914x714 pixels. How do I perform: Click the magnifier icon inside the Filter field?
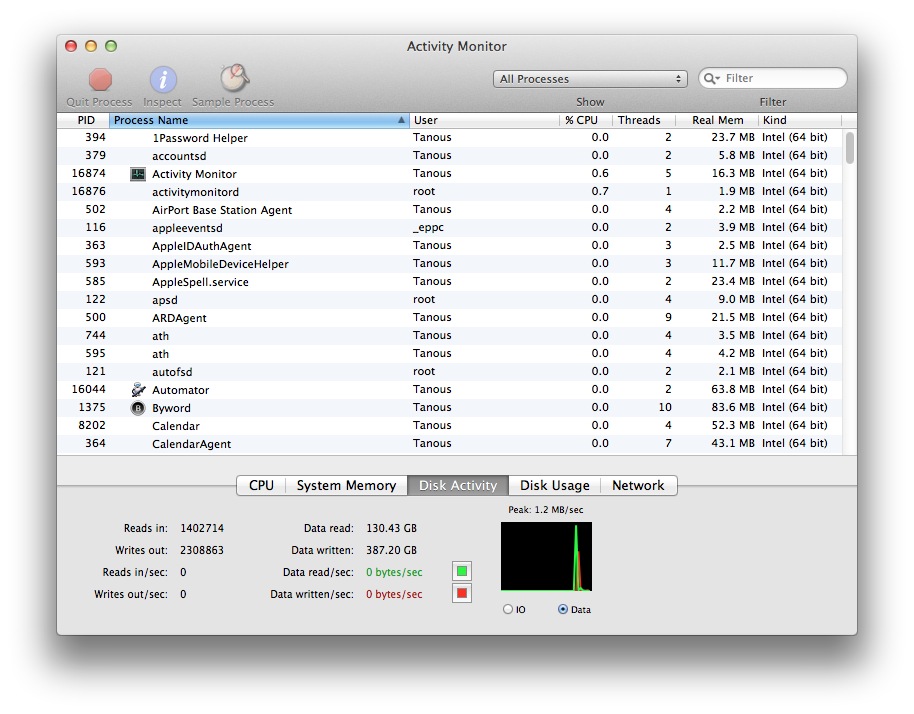point(710,77)
